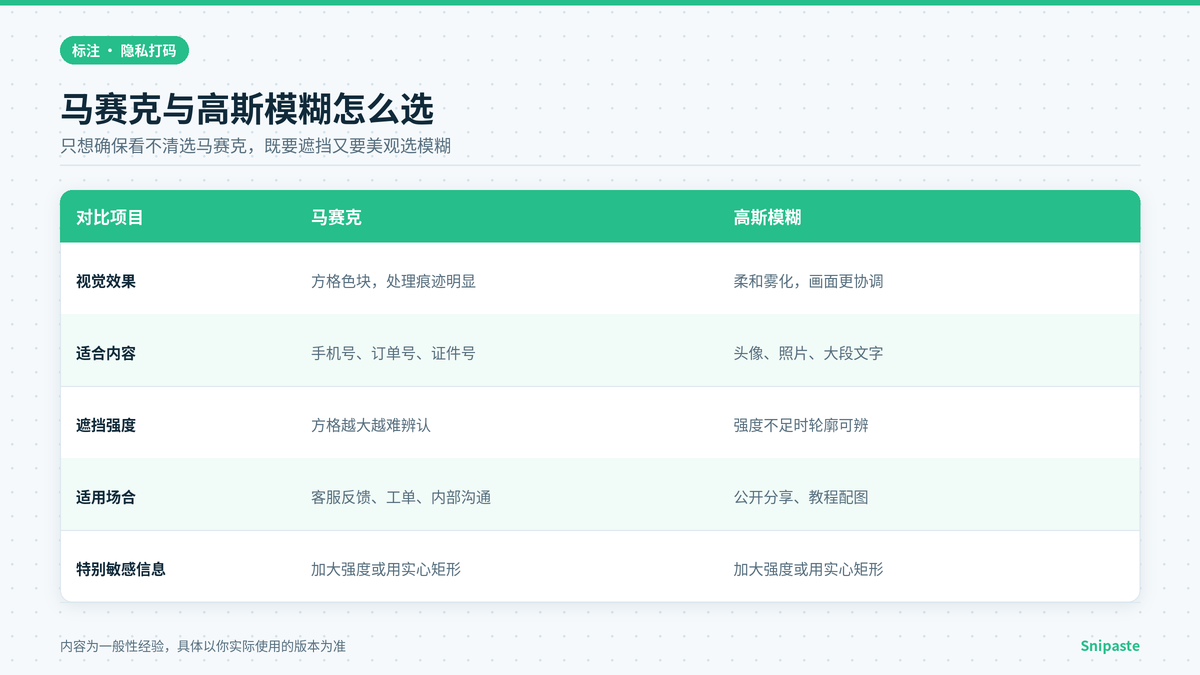1200x675 pixels.
Task: Click 加大强度或用实心矩形 in the 高斯模糊 column
Action: pos(808,569)
